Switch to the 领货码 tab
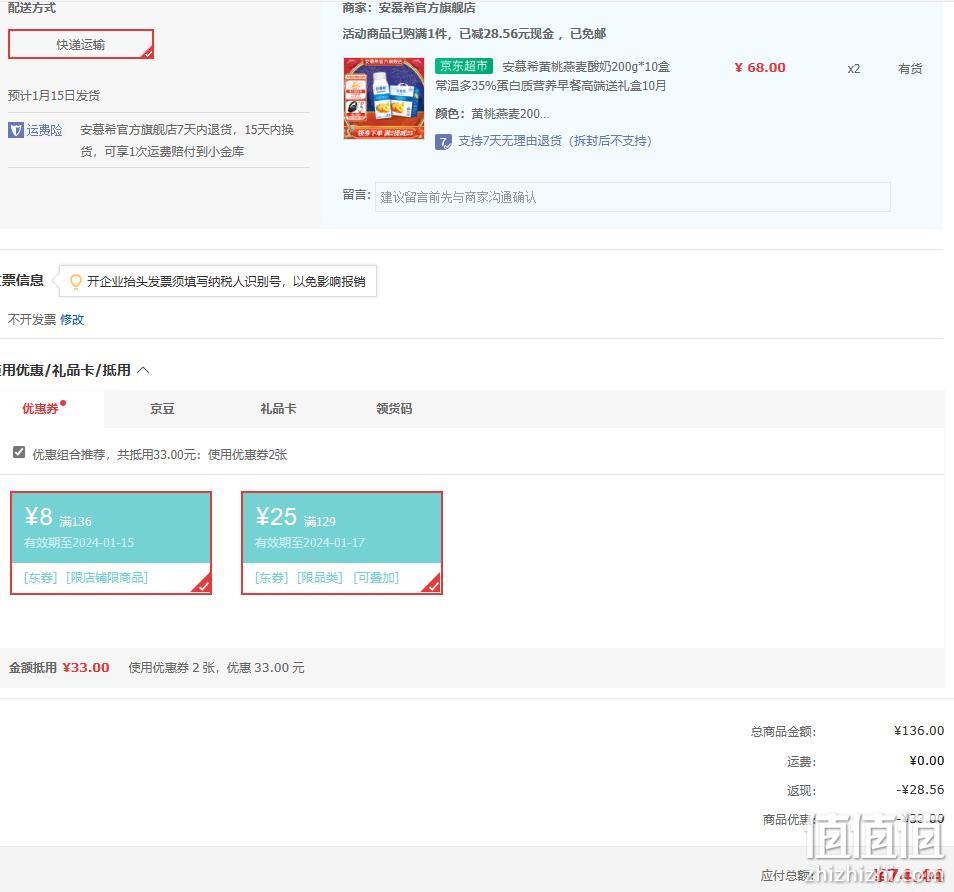This screenshot has width=954, height=892. pyautogui.click(x=394, y=408)
